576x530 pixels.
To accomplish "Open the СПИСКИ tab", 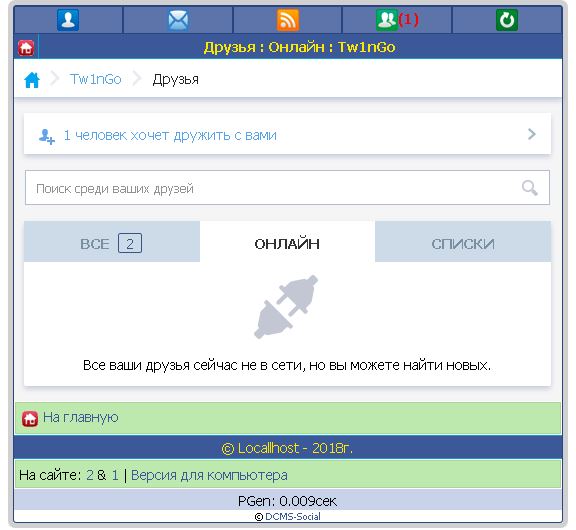I will click(463, 242).
